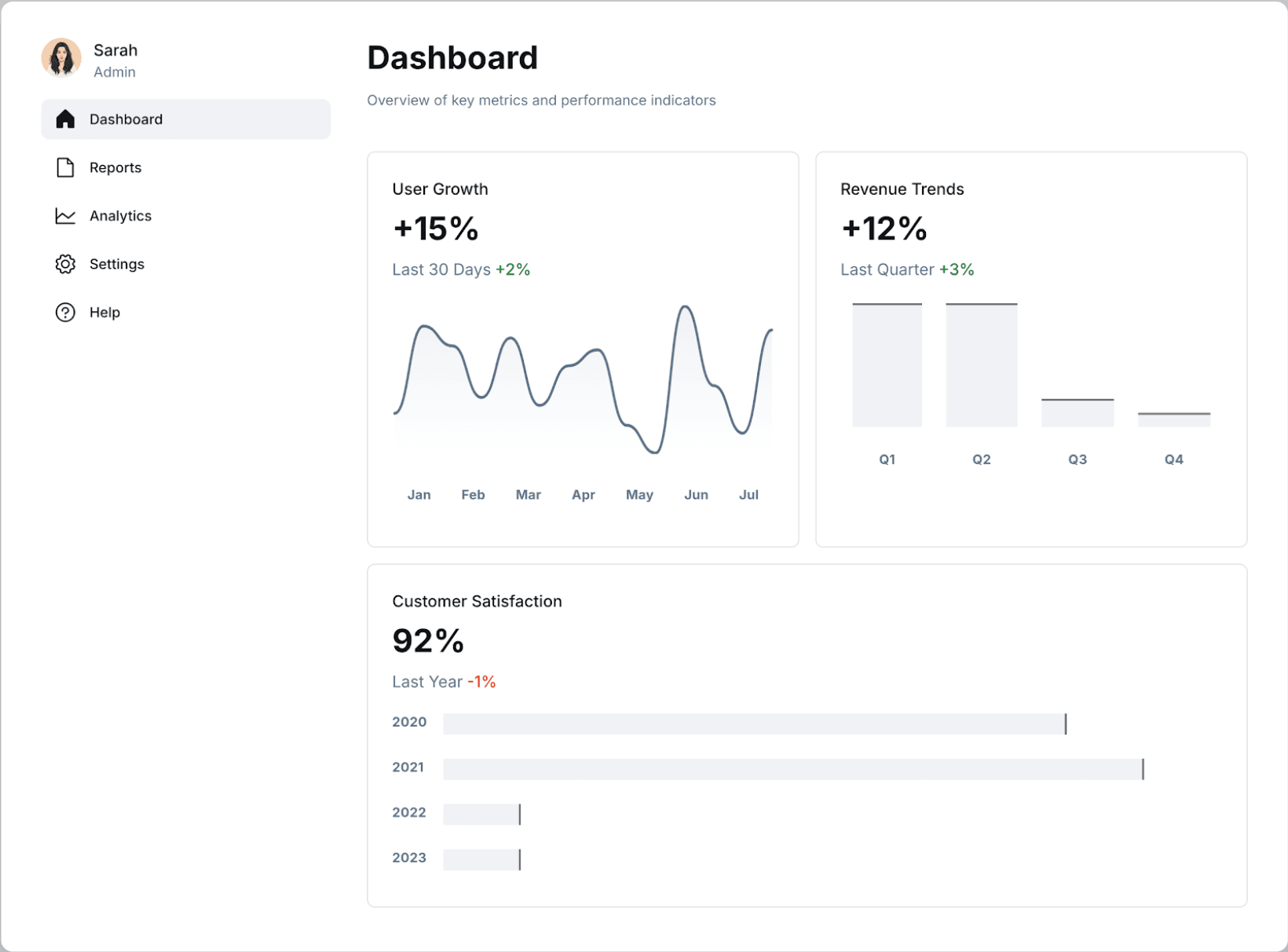Go to the Analytics page
The height and width of the screenshot is (952, 1288).
pyautogui.click(x=120, y=216)
